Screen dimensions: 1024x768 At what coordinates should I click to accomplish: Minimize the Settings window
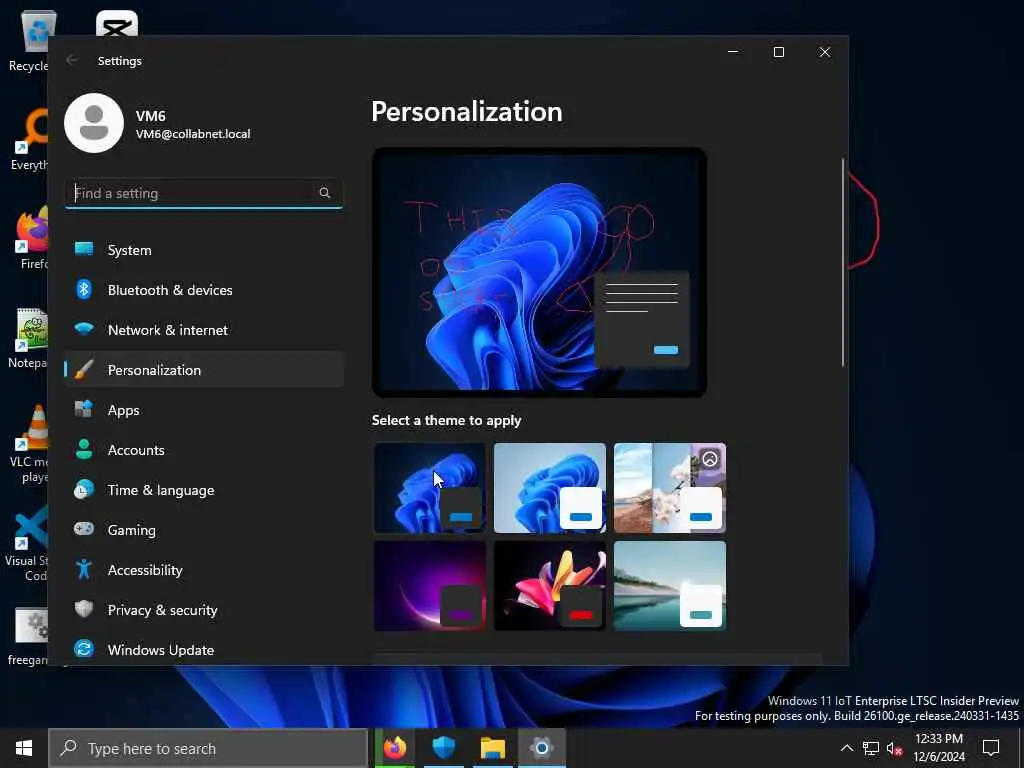click(733, 52)
